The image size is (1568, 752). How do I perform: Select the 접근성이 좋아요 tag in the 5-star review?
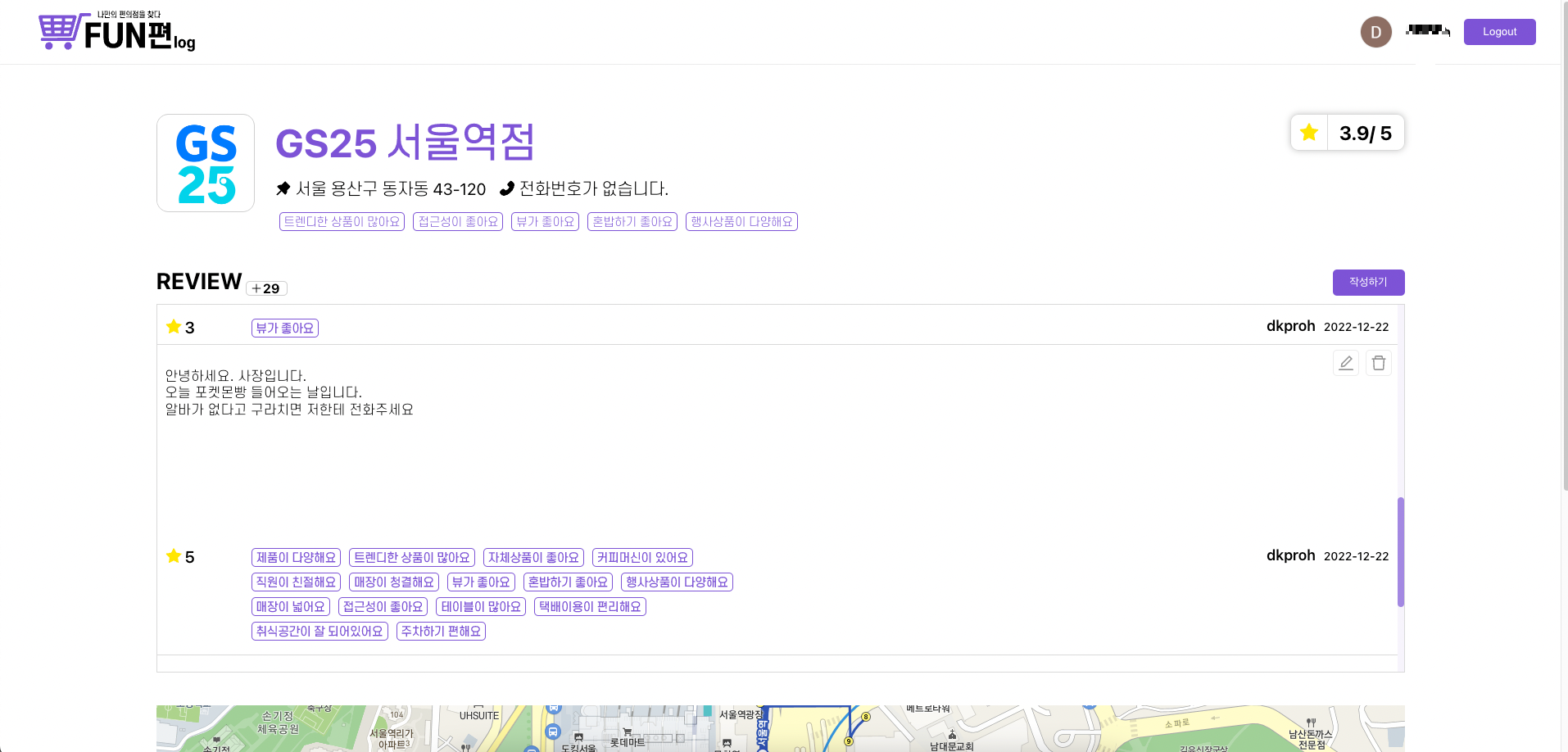pyautogui.click(x=383, y=606)
